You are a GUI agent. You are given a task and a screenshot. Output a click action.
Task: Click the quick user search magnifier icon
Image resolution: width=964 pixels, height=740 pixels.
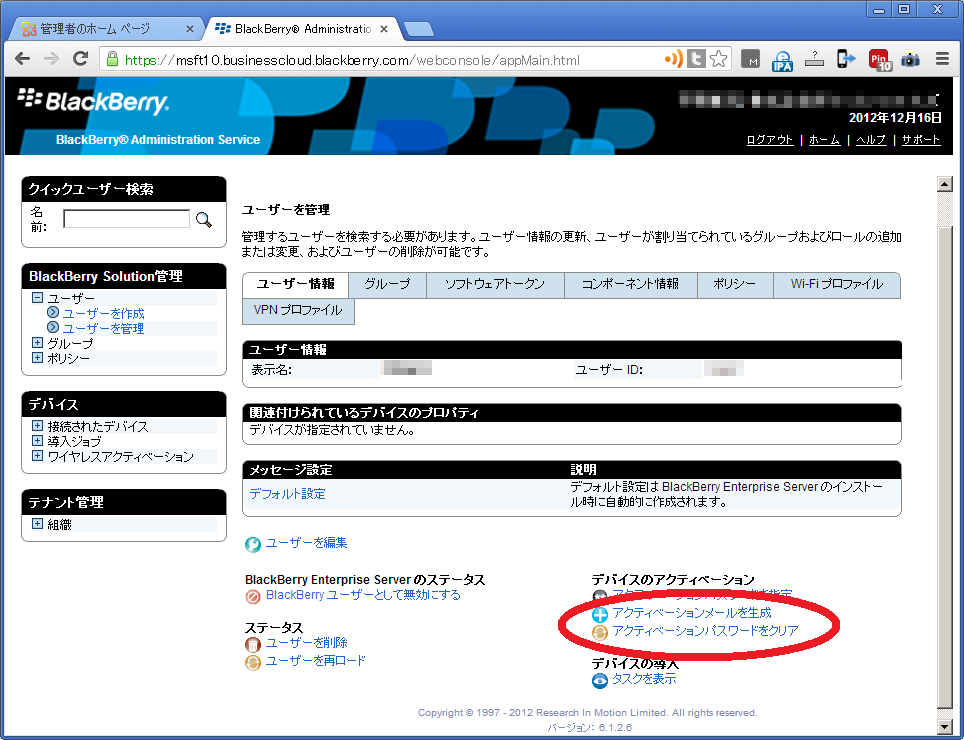coord(203,219)
